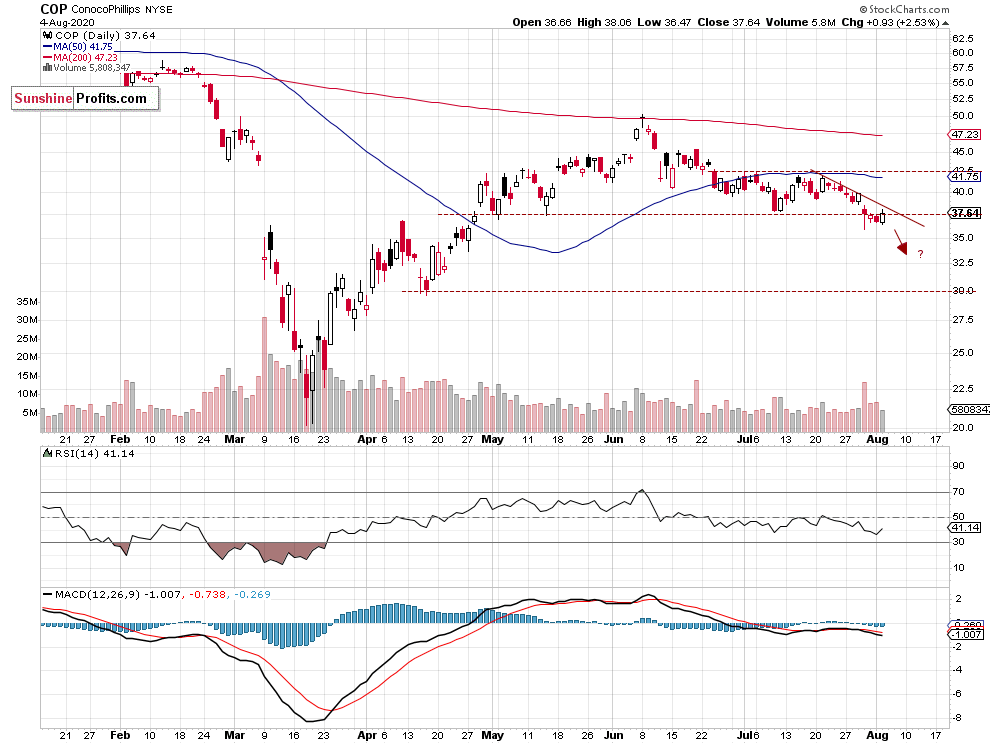This screenshot has width=990, height=744.
Task: Click the blue -0.269 MACD histogram value
Action: tap(253, 594)
